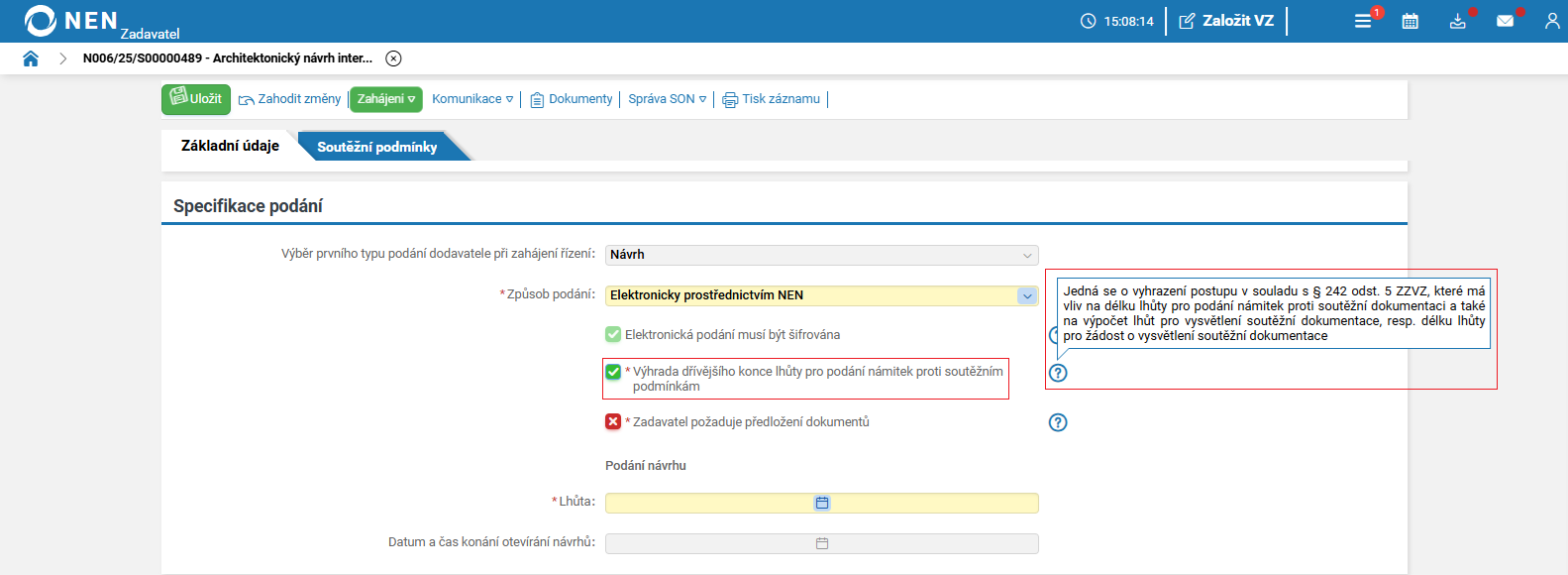Open the user profile icon
Screen dimensions: 1568x575
(1552, 21)
